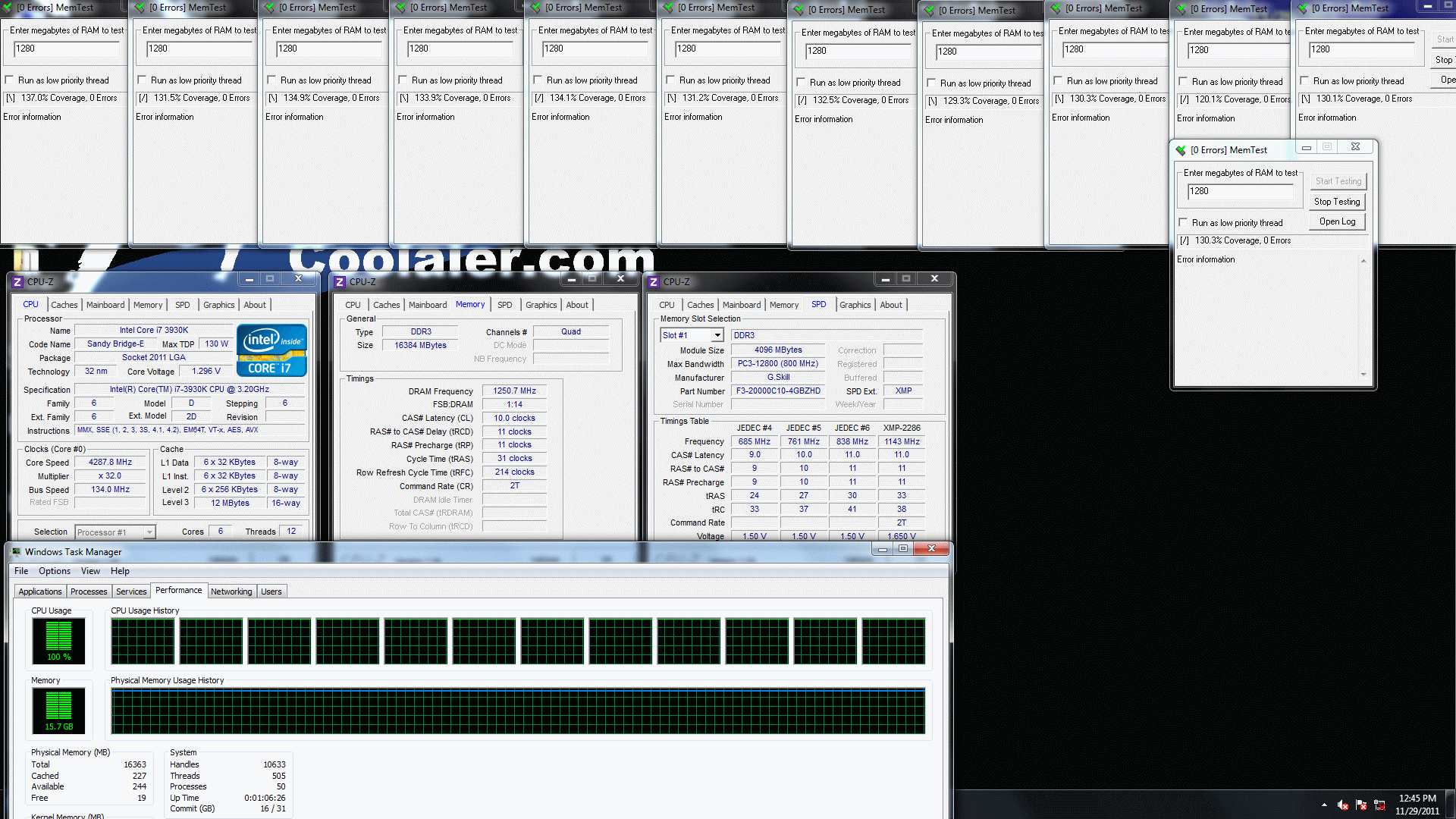Click the CPU Usage 100 % meter in Task Manager

[x=58, y=641]
